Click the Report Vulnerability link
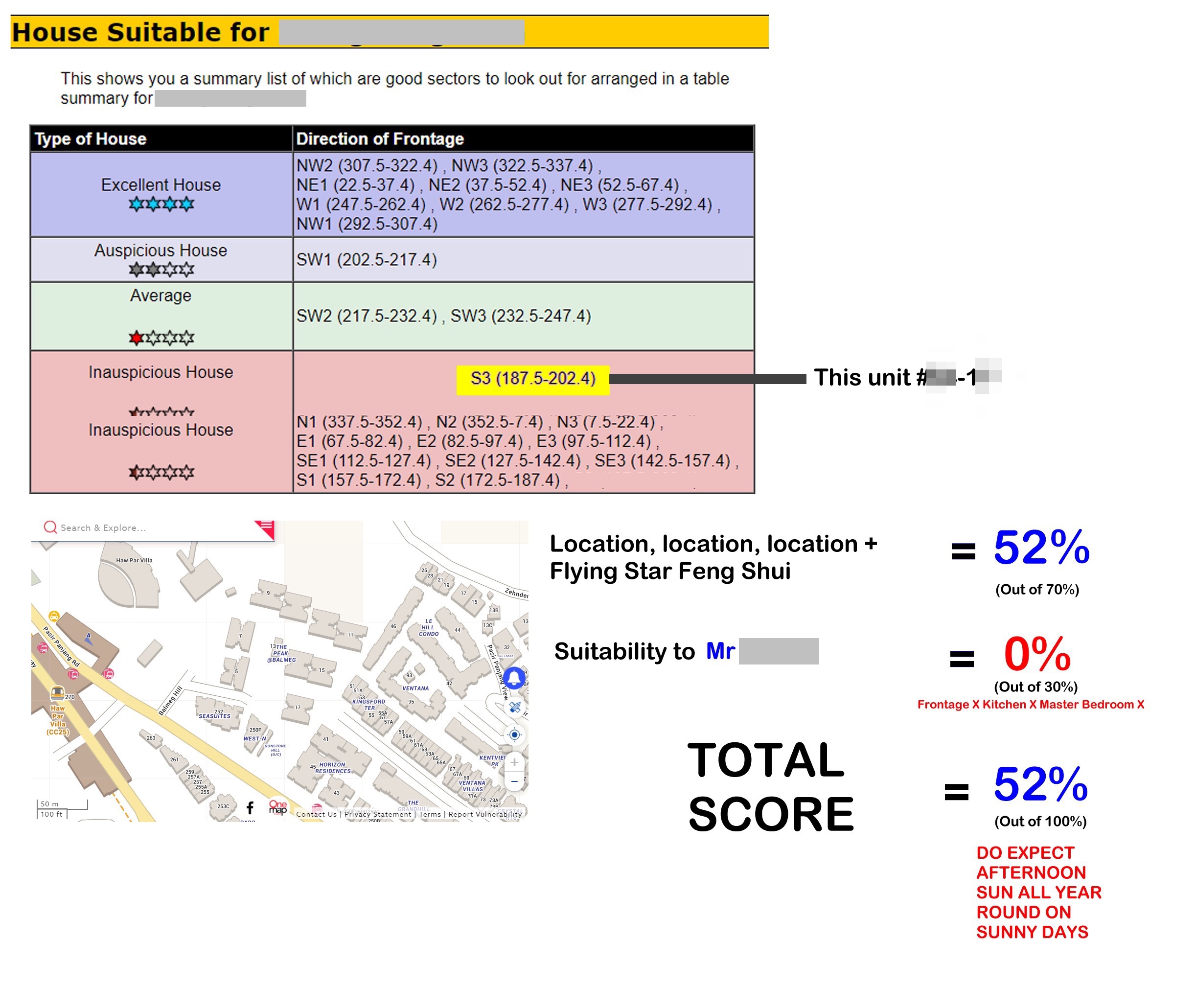The image size is (1196, 1008). pos(484,814)
